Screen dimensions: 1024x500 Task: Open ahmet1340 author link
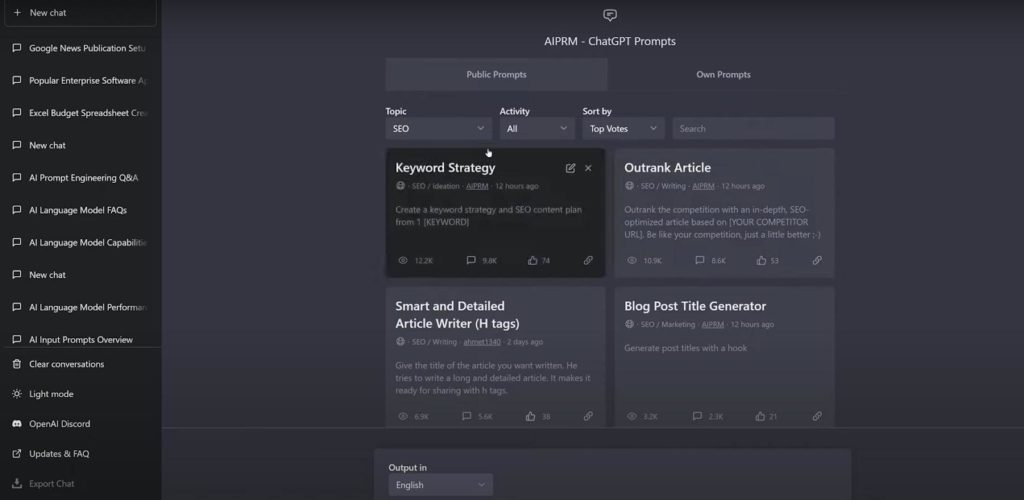click(x=482, y=342)
